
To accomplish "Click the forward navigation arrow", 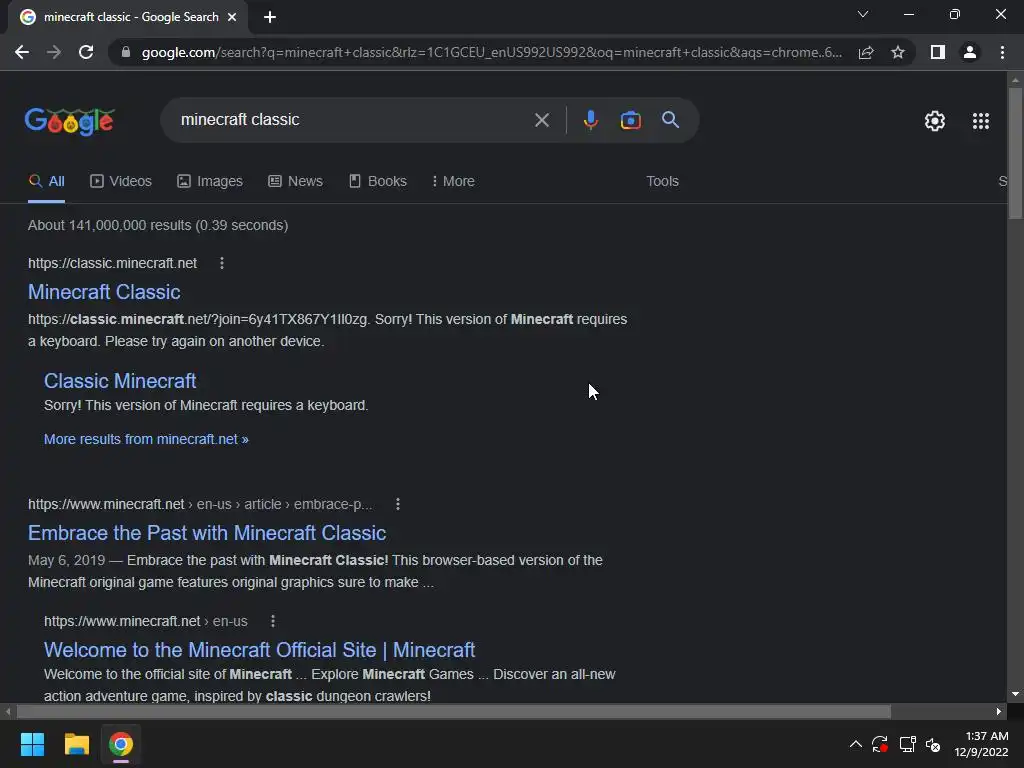I will [x=54, y=52].
